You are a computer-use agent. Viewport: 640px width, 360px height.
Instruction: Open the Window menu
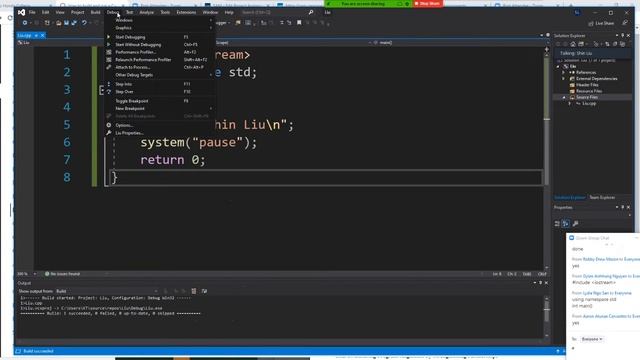click(210, 12)
